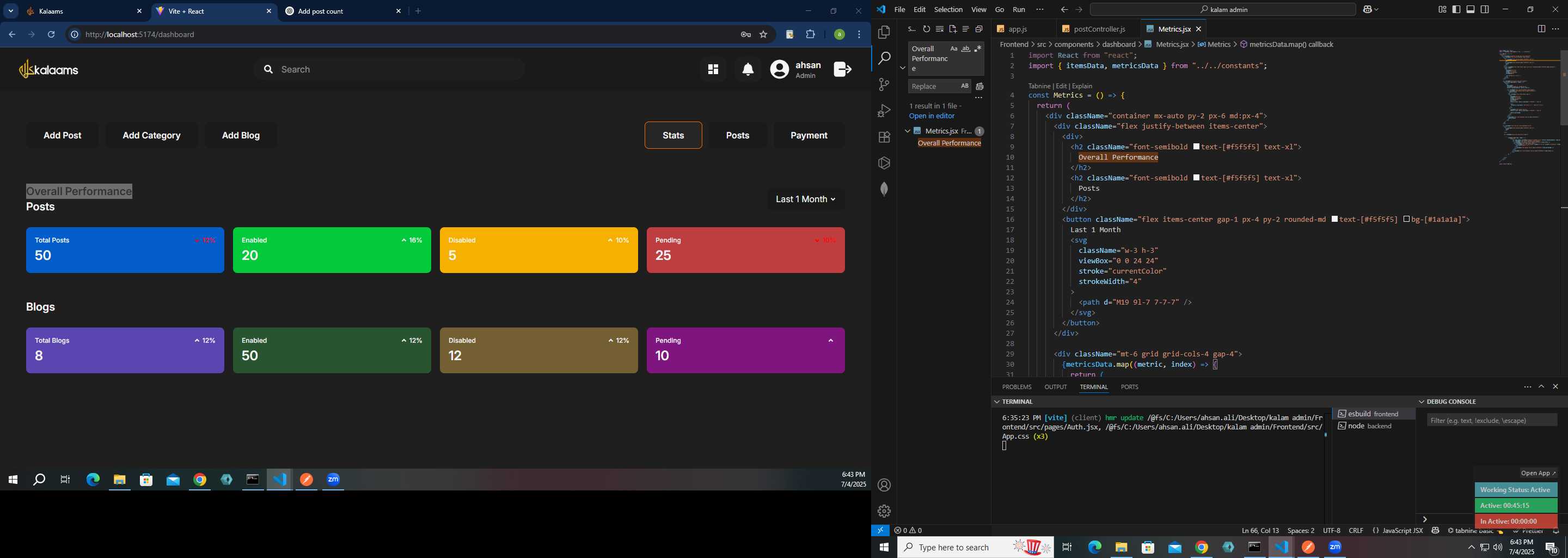
Task: Open Source Control in the activity bar
Action: (884, 84)
